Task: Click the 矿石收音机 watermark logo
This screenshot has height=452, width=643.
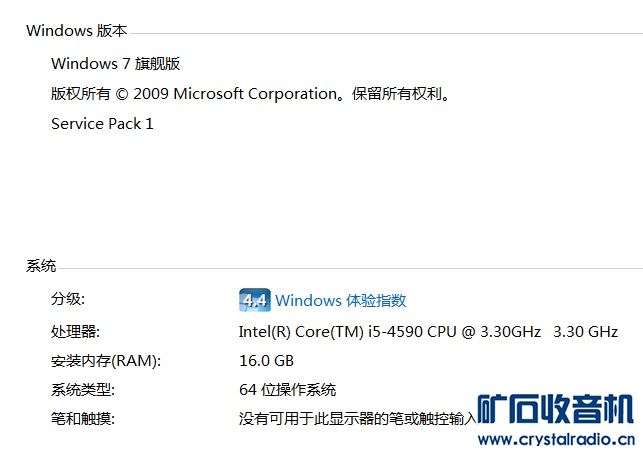Action: 554,410
